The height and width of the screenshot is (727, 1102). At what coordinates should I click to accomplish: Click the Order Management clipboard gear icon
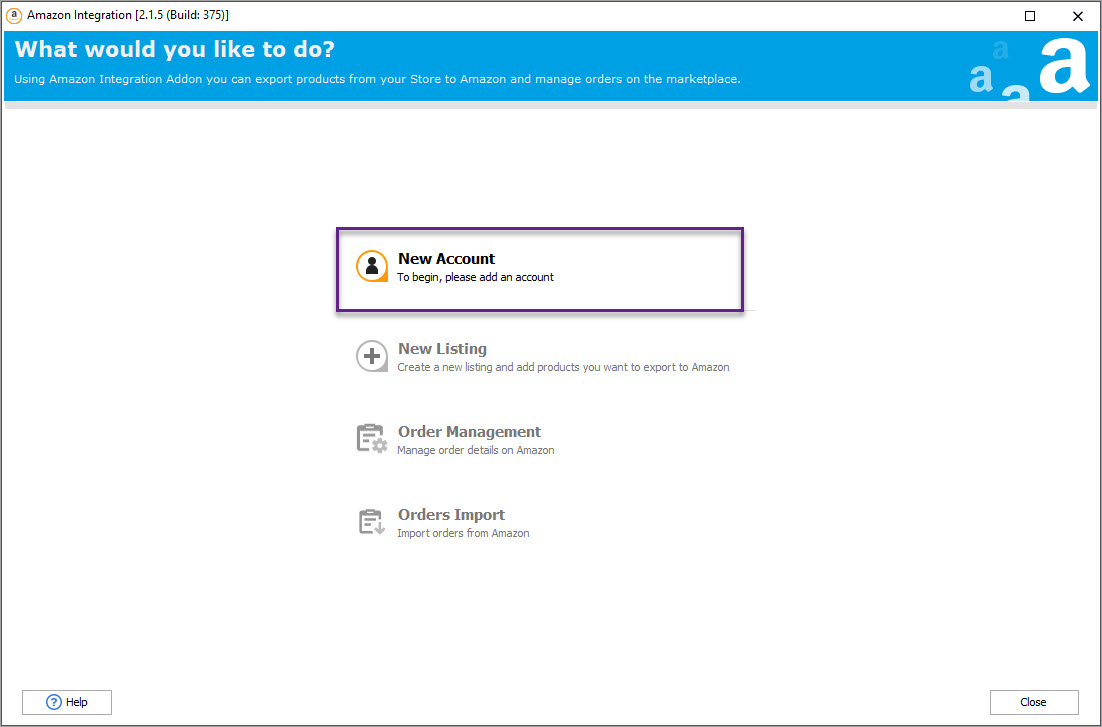[372, 439]
